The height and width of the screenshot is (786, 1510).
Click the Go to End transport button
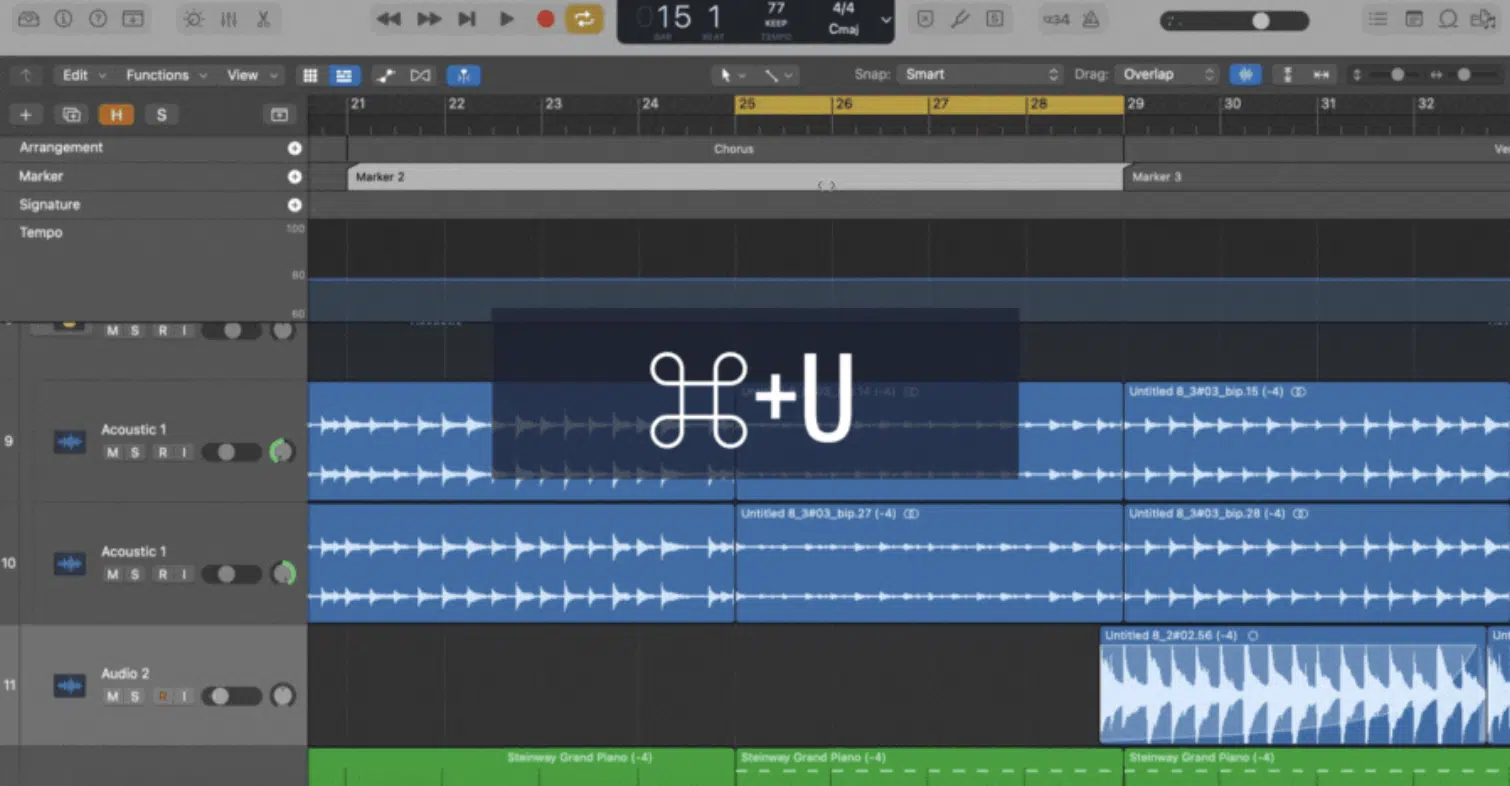coord(467,19)
